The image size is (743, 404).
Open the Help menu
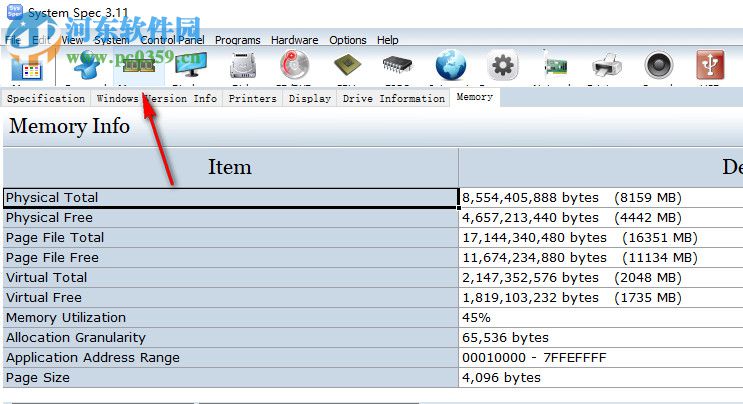pos(388,40)
